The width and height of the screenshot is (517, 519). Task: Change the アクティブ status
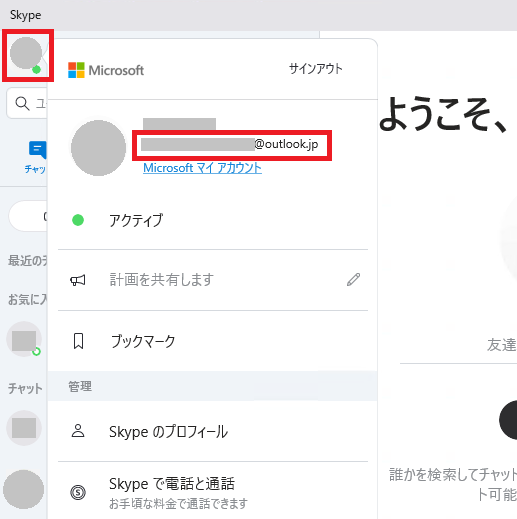[x=213, y=220]
